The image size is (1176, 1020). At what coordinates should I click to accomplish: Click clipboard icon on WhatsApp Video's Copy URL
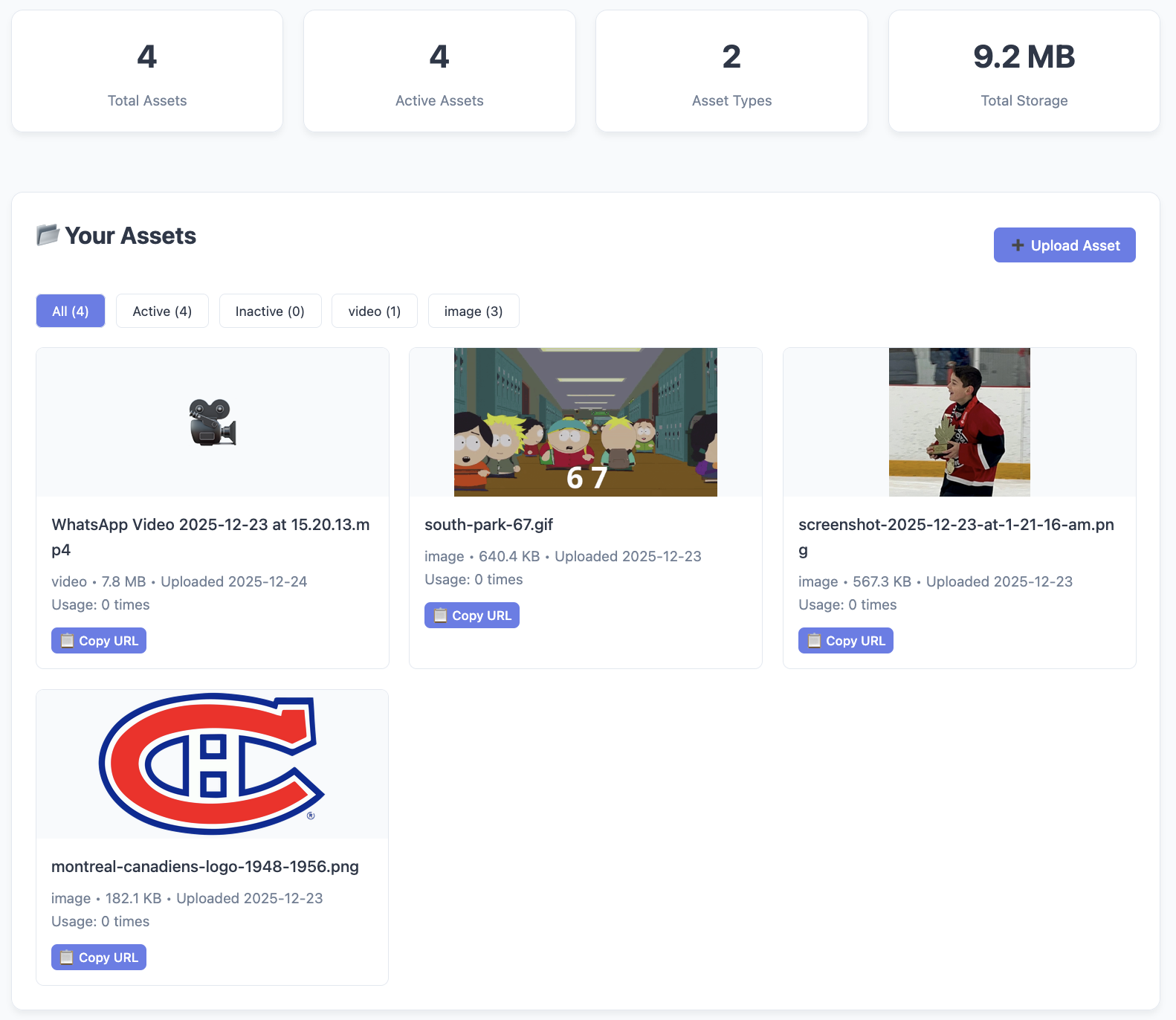point(67,641)
